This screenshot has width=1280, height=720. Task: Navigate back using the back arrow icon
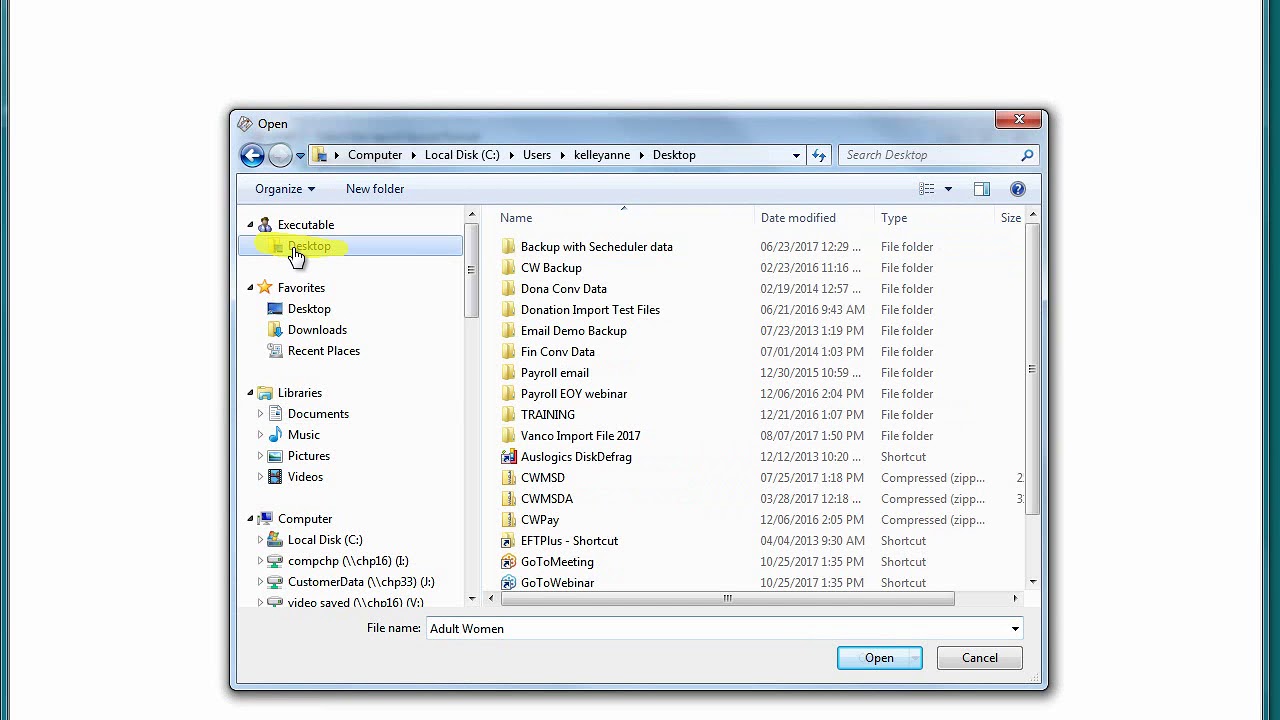point(252,155)
